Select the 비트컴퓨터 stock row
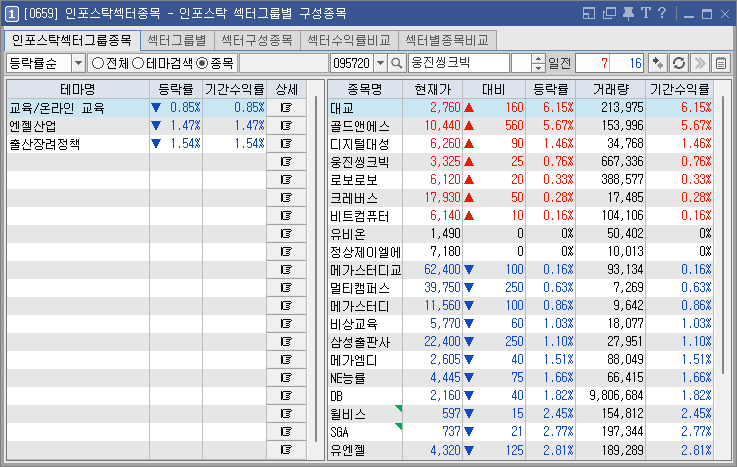The width and height of the screenshot is (737, 467). coord(520,216)
